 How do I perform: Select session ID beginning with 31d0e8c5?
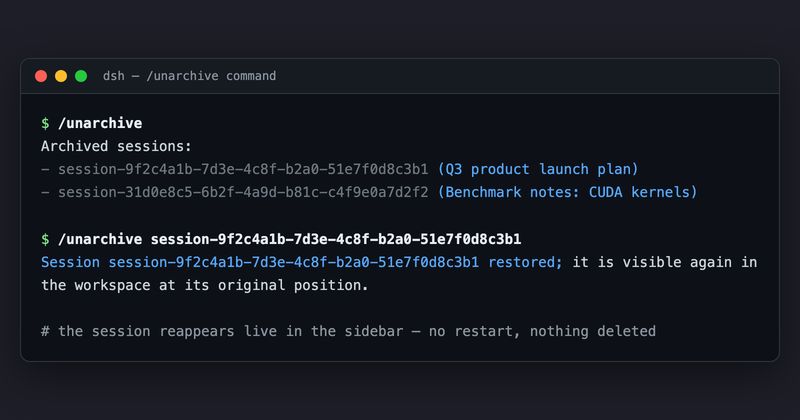tap(243, 192)
